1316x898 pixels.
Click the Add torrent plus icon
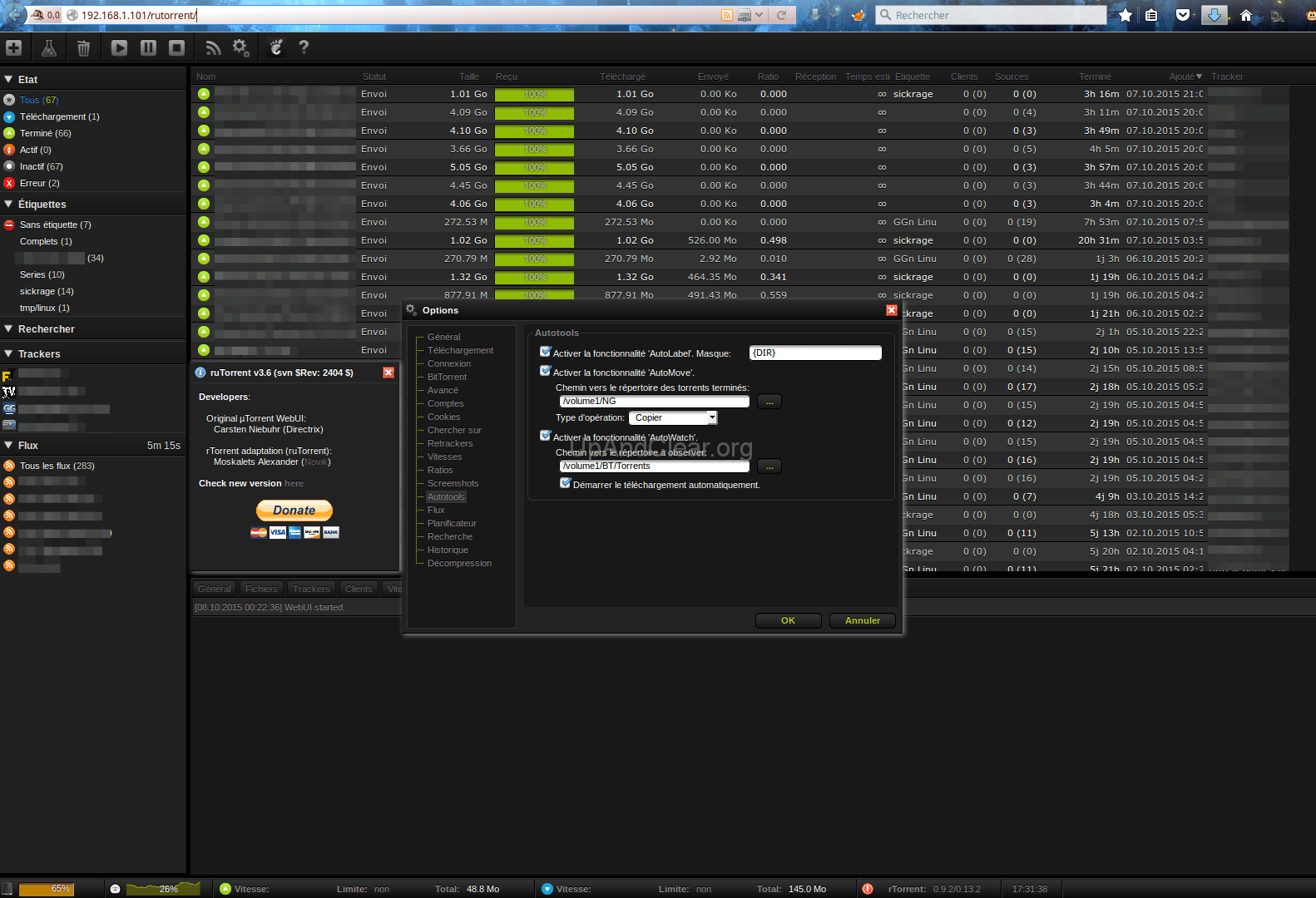tap(14, 48)
